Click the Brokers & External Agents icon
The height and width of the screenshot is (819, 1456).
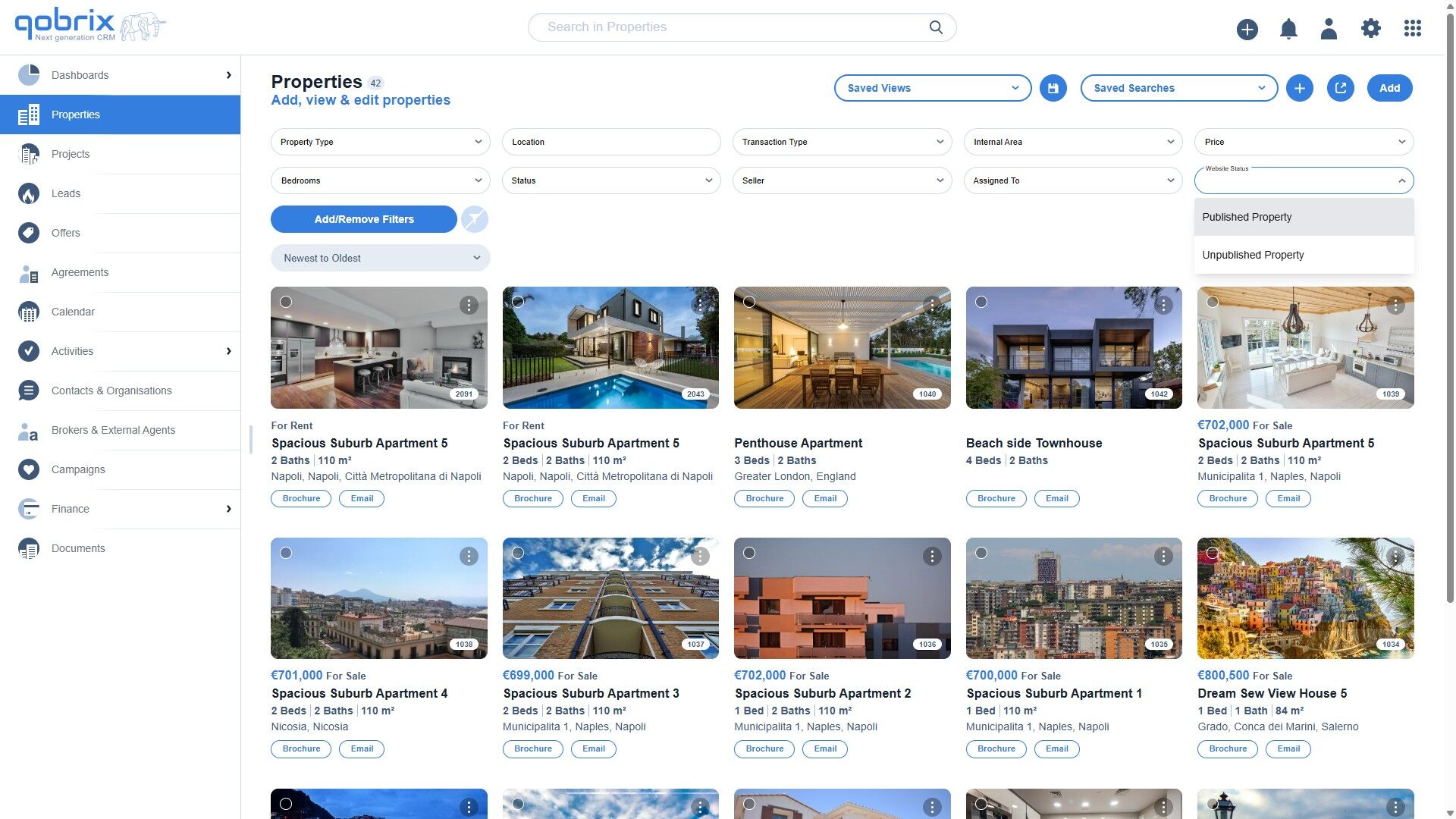point(29,431)
